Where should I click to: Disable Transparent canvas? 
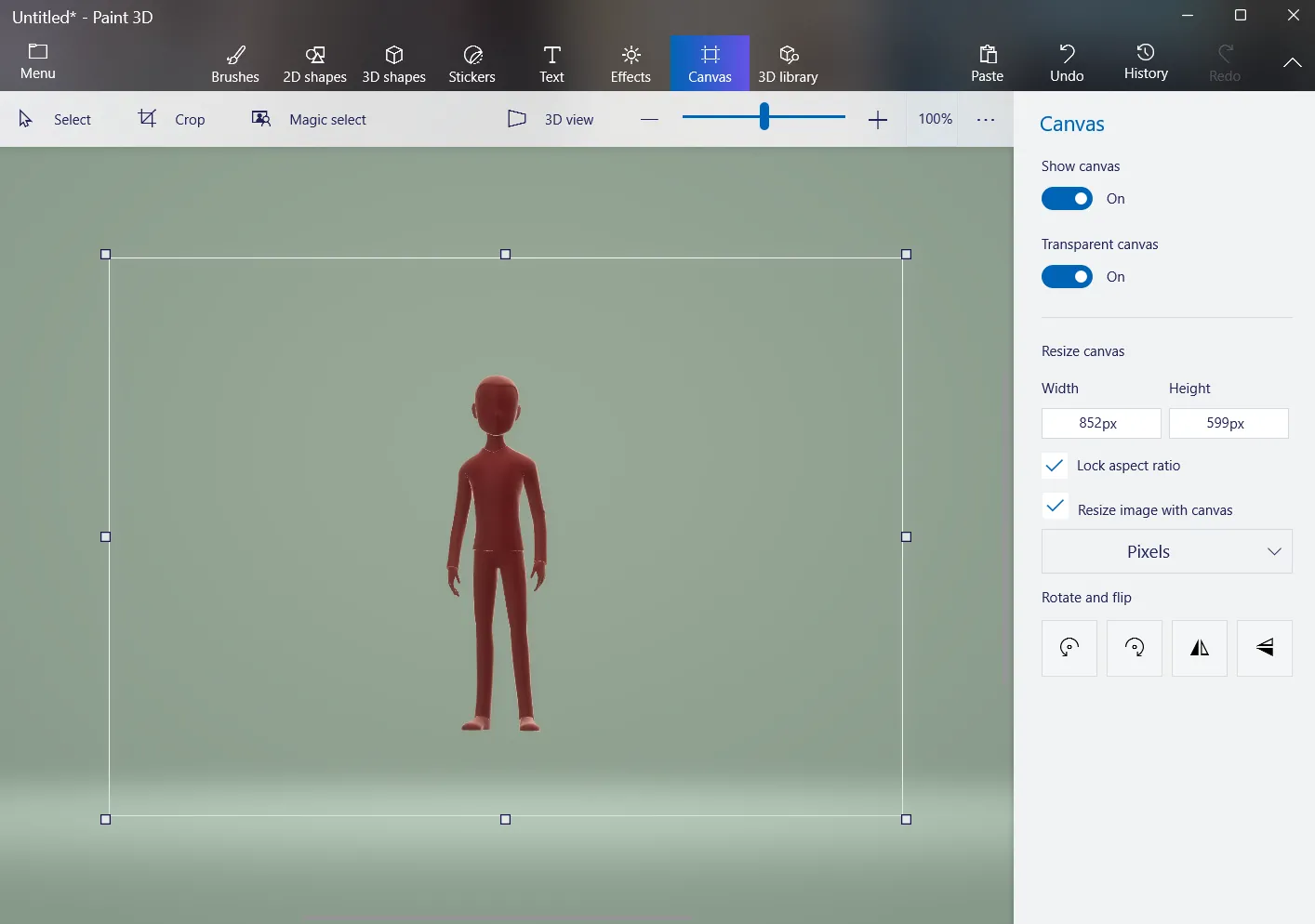[x=1067, y=276]
